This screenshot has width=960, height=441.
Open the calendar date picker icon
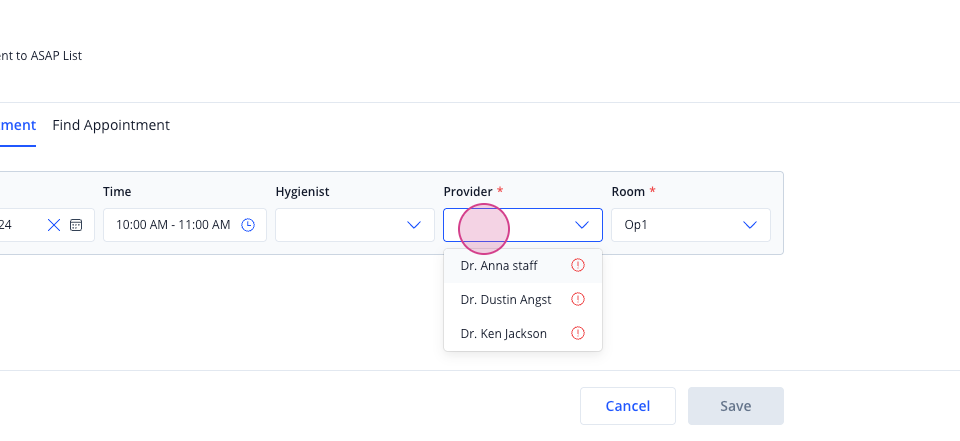point(76,225)
